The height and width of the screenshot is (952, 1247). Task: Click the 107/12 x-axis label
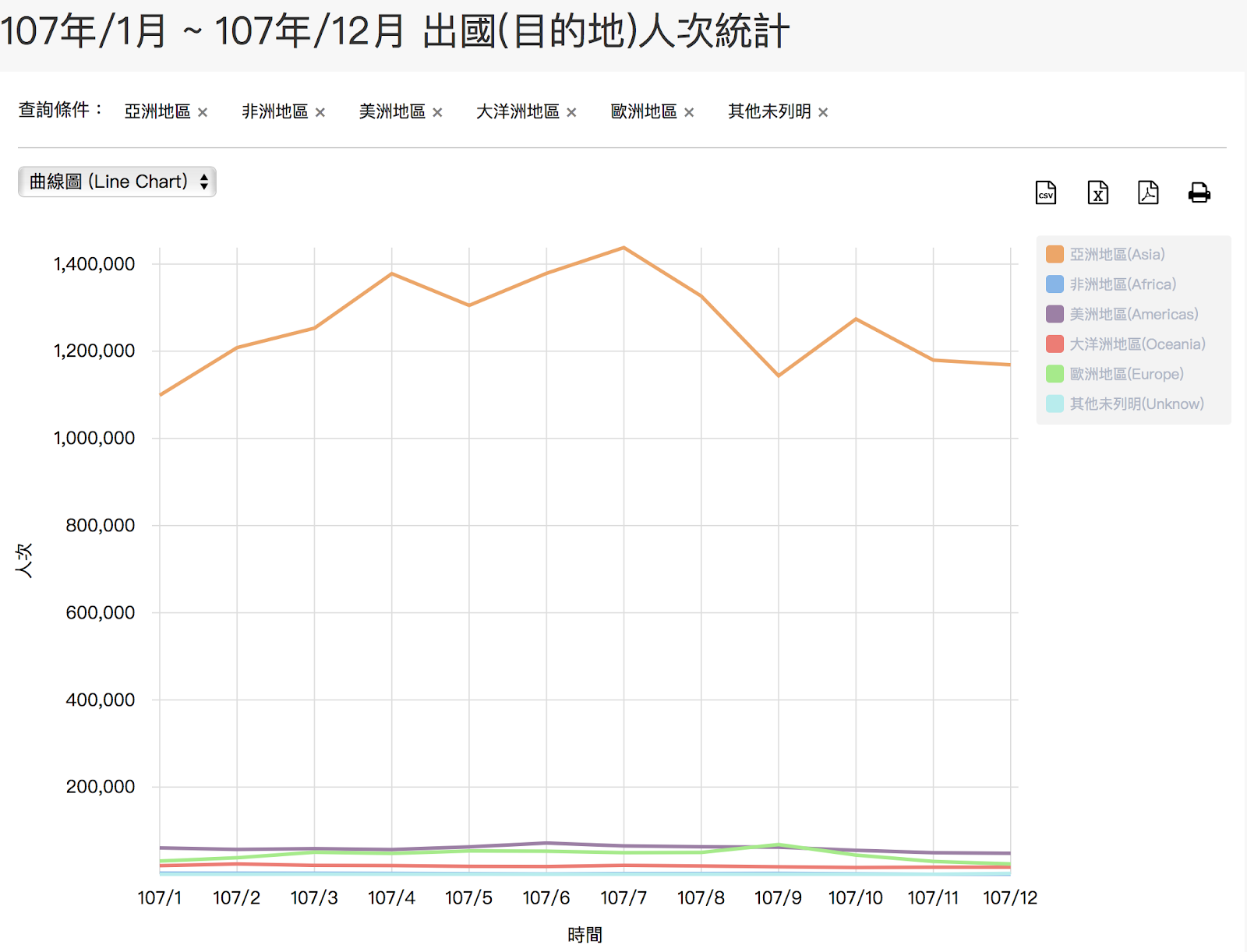pos(1010,897)
